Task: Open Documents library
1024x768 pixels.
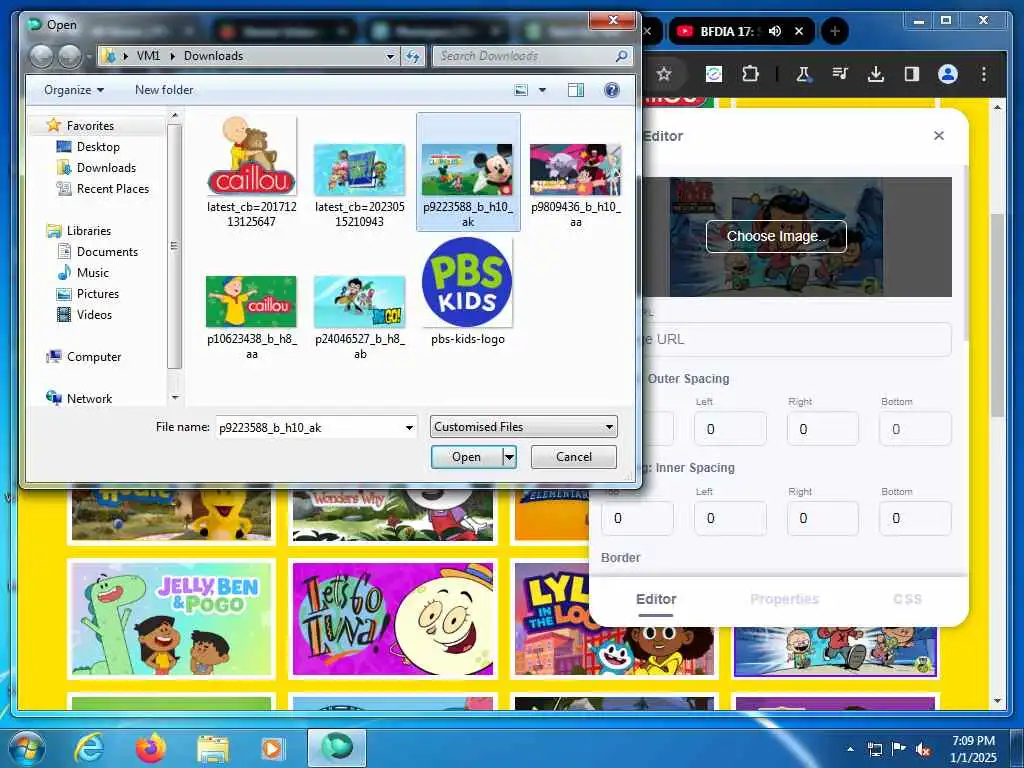Action: (x=107, y=251)
